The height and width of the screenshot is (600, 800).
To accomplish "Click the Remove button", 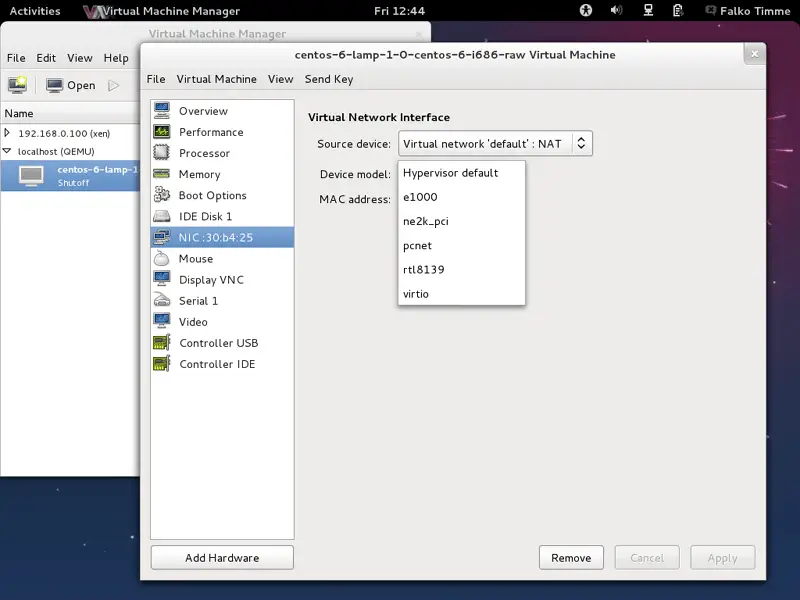I will coord(571,558).
